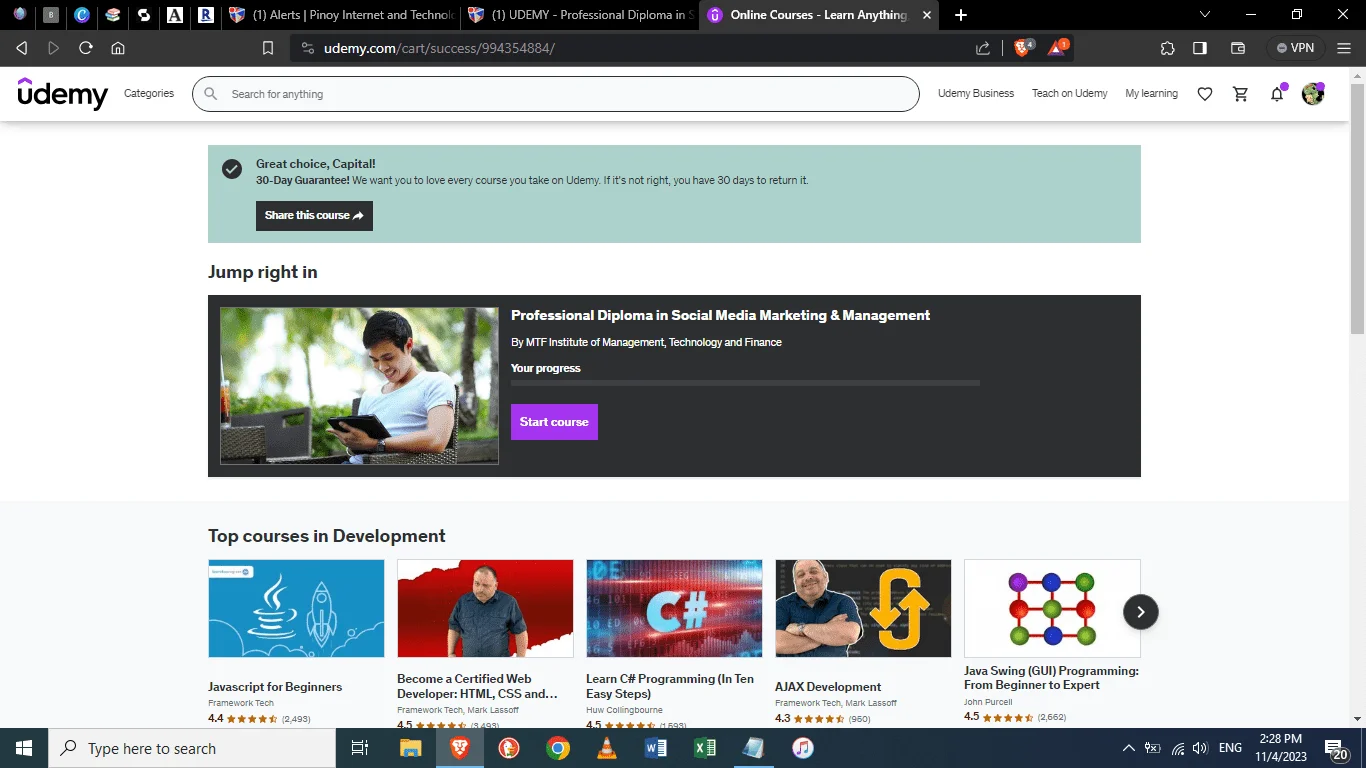This screenshot has width=1366, height=768.
Task: Open the notifications bell icon
Action: click(x=1277, y=94)
